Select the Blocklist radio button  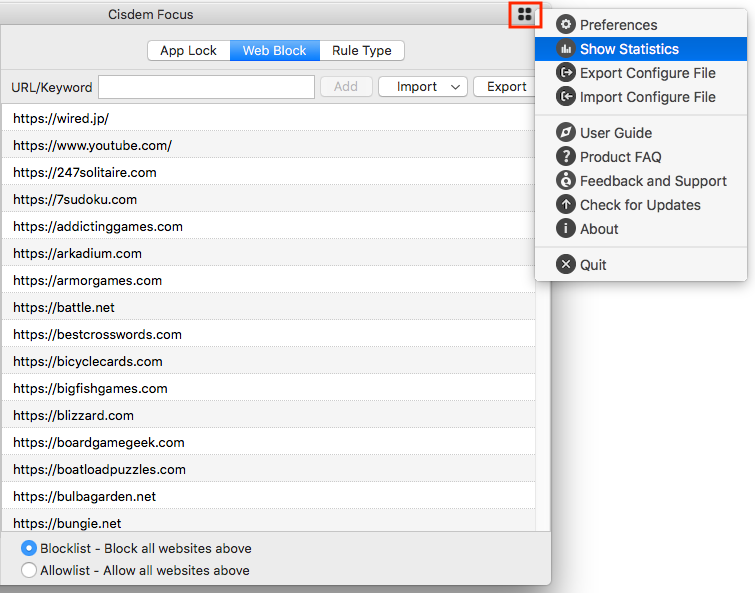tap(29, 548)
